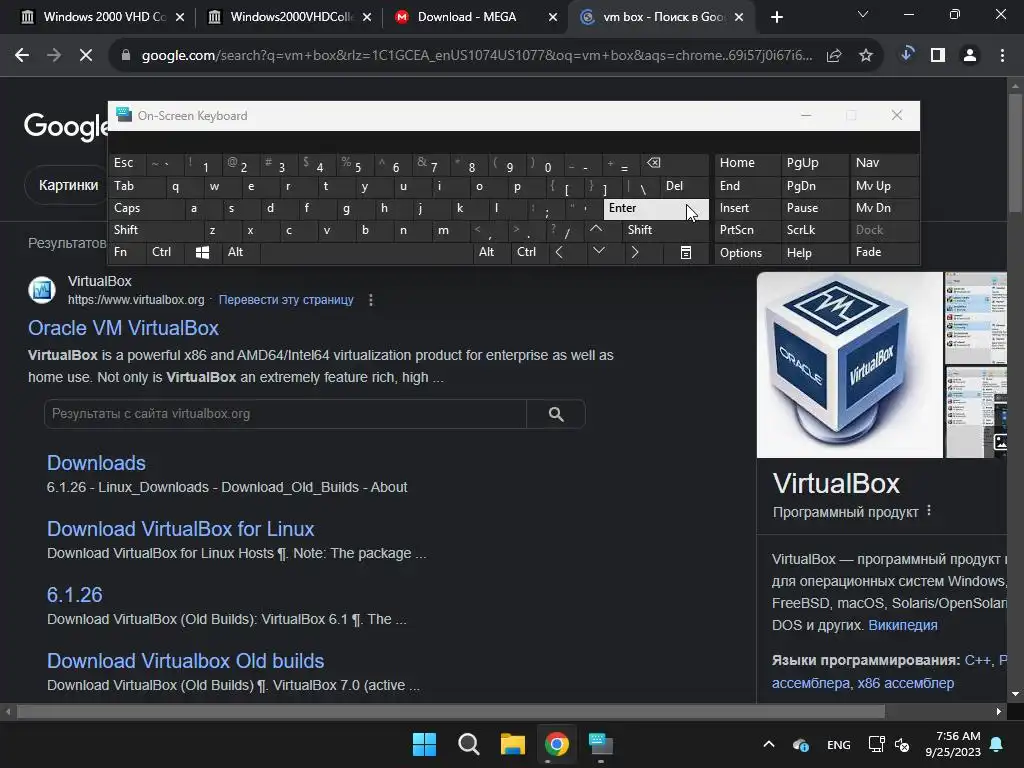Click Windows logo key on On-Screen Keyboard
This screenshot has width=1024, height=768.
tap(202, 253)
